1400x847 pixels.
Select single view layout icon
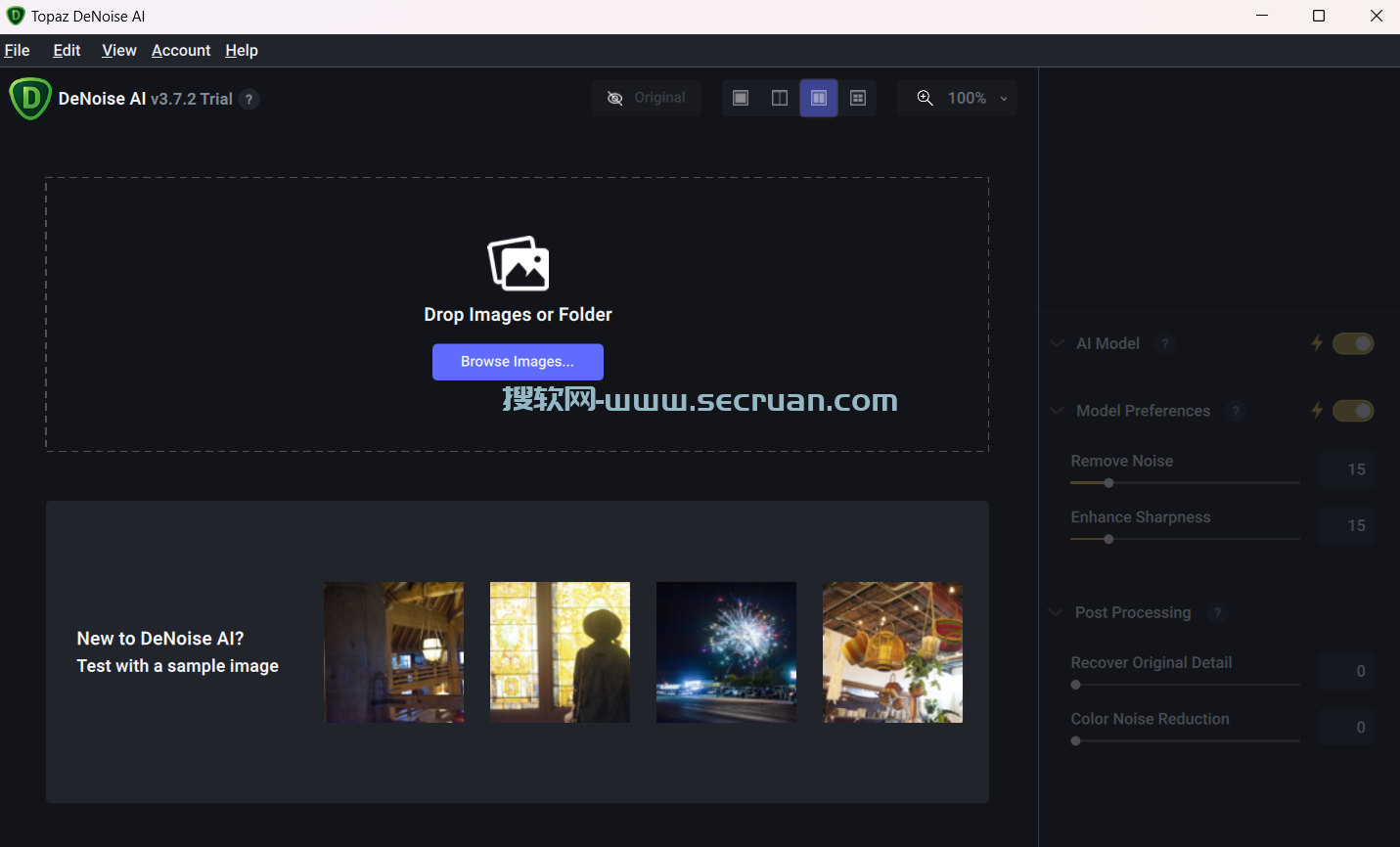[741, 98]
